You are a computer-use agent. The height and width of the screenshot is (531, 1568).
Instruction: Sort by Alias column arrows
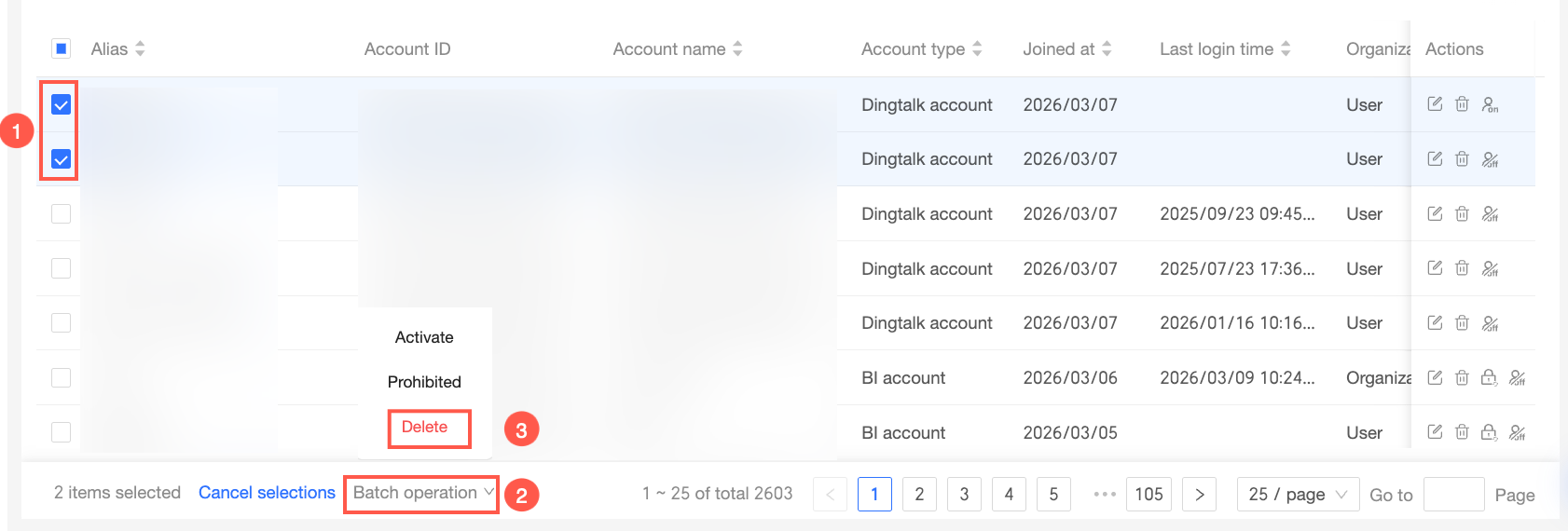click(140, 49)
